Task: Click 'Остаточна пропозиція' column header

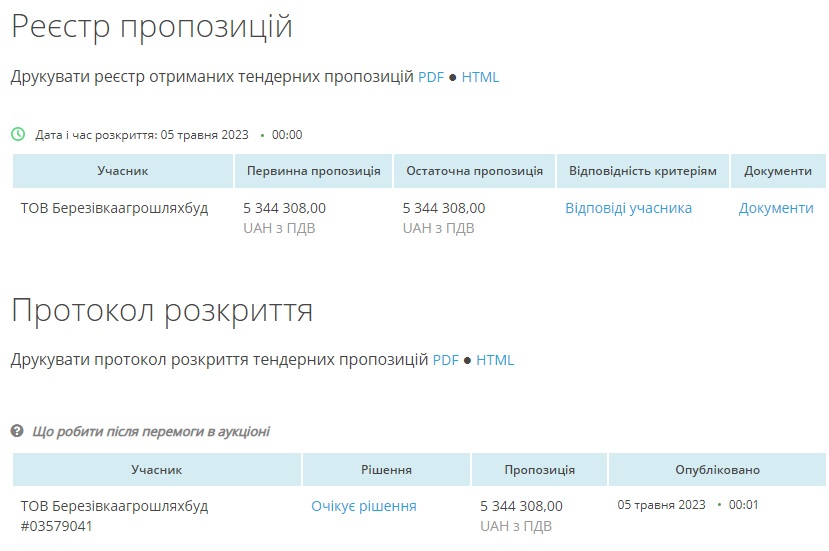Action: coord(474,171)
